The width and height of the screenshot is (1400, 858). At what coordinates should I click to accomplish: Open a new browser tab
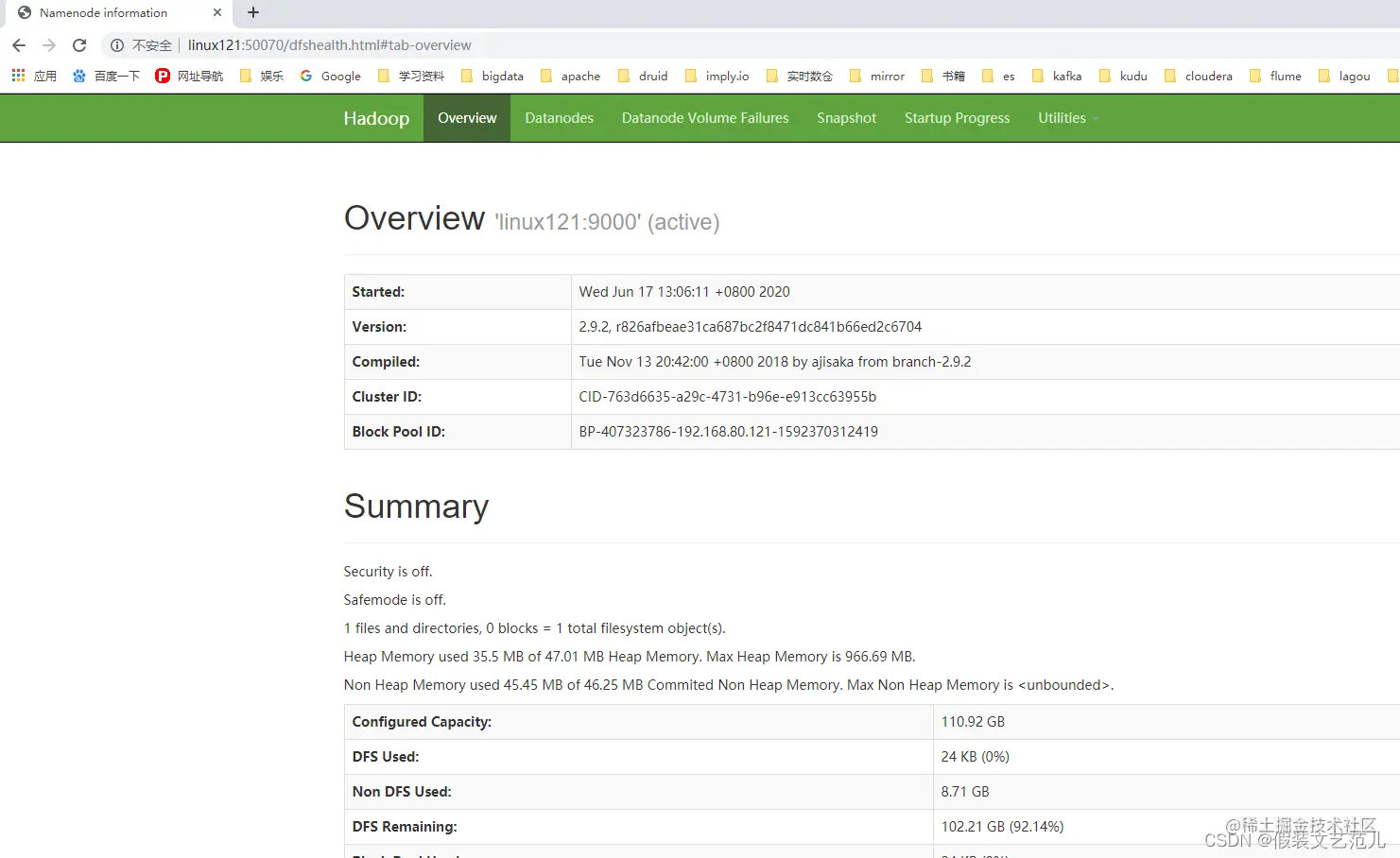[253, 12]
